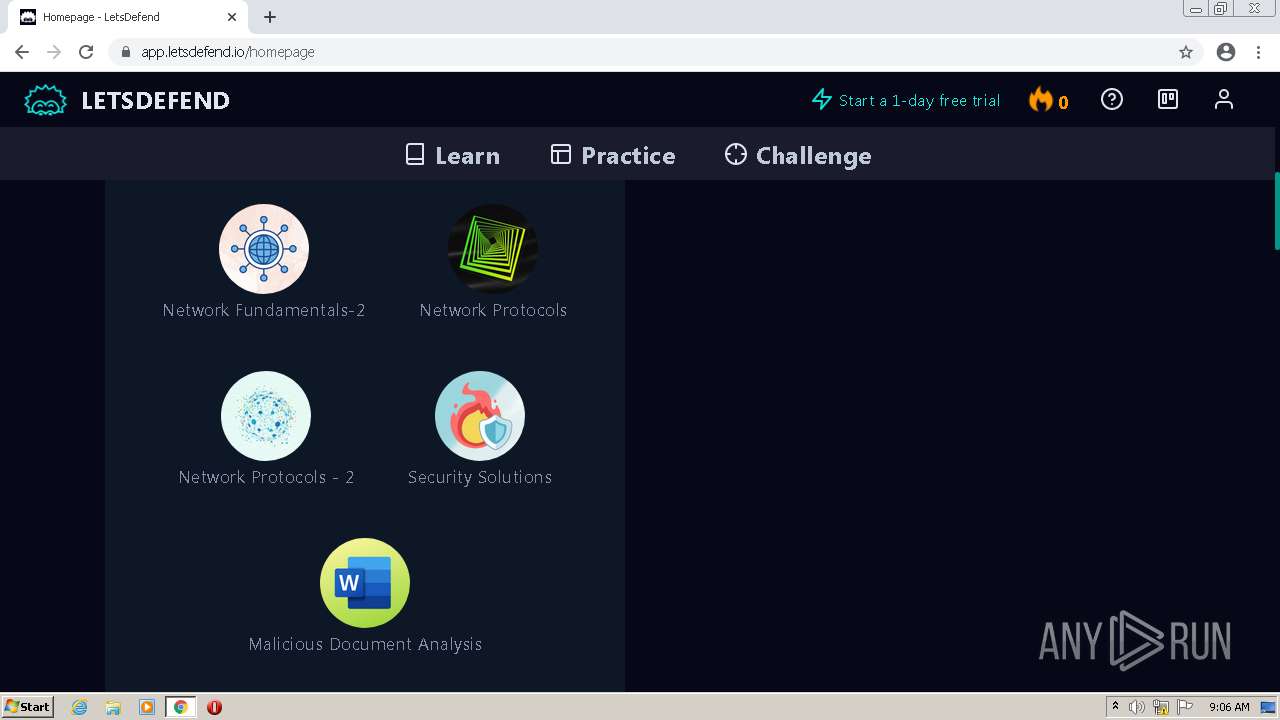
Task: Bookmark this page with the star icon
Action: 1186,52
